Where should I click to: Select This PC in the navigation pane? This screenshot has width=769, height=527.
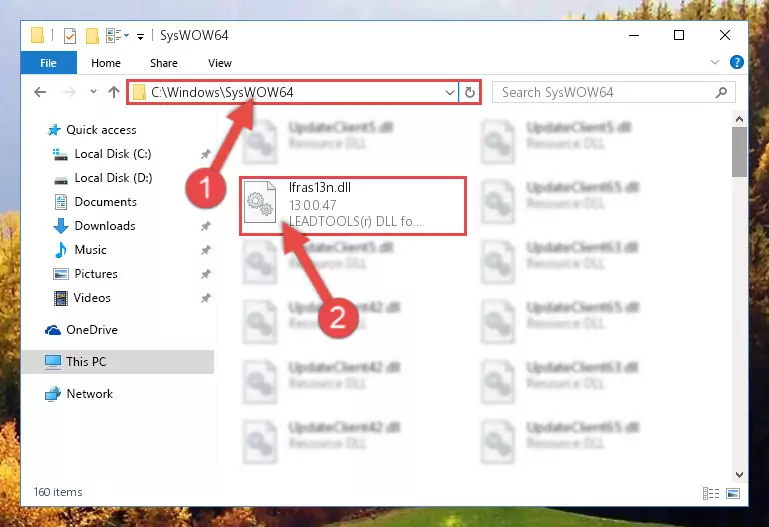pyautogui.click(x=118, y=362)
